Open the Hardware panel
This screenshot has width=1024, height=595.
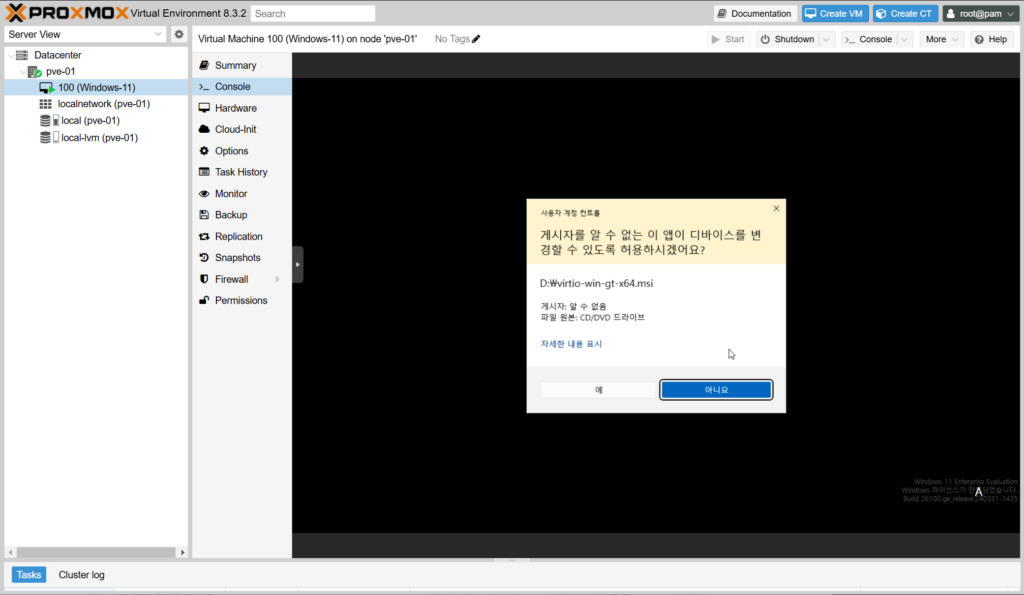pyautogui.click(x=235, y=108)
